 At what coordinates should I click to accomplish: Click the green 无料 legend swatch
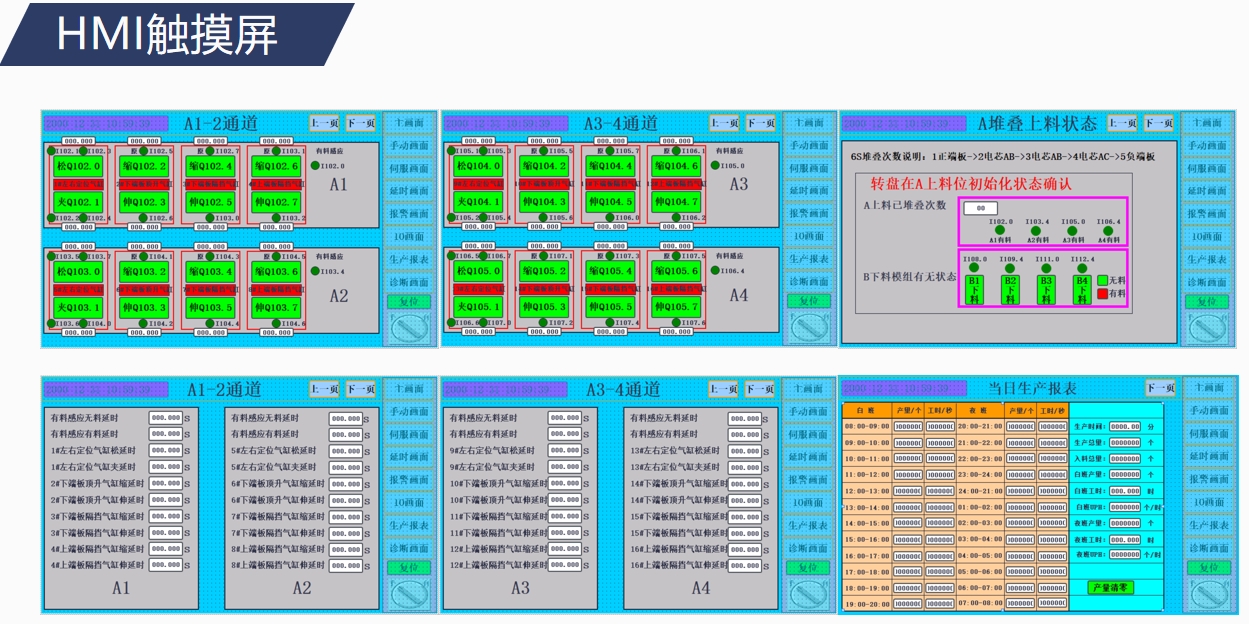1102,281
